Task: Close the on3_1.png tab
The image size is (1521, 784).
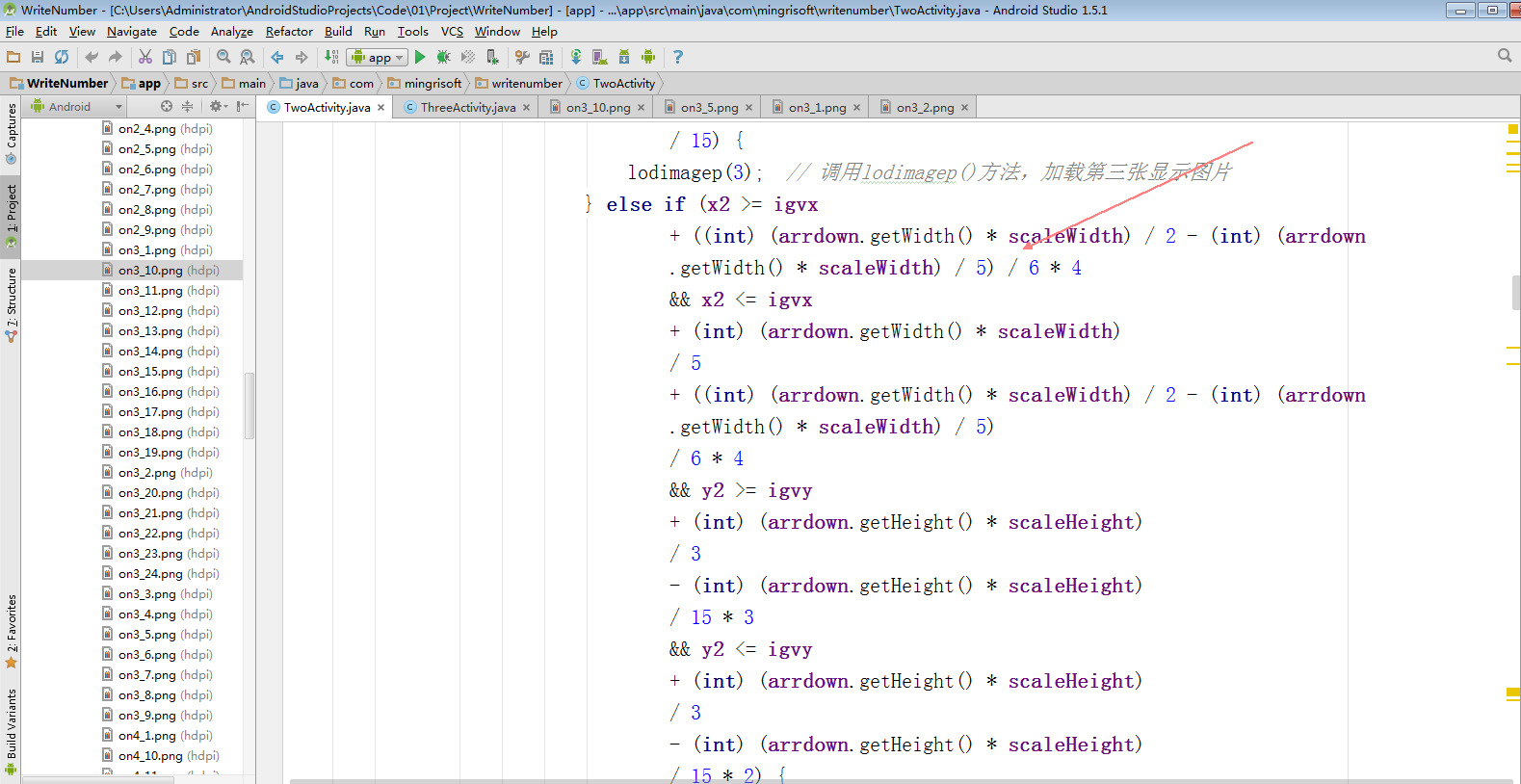Action: click(x=856, y=107)
